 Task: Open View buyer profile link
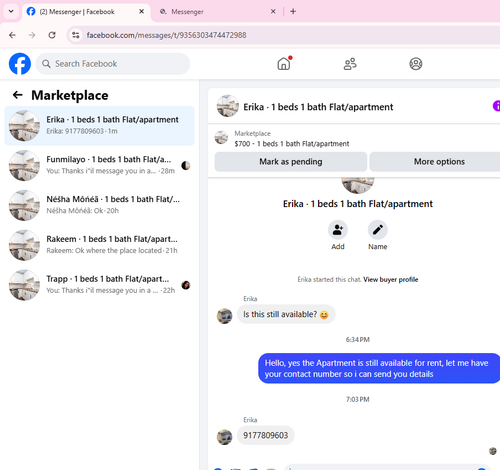(391, 279)
